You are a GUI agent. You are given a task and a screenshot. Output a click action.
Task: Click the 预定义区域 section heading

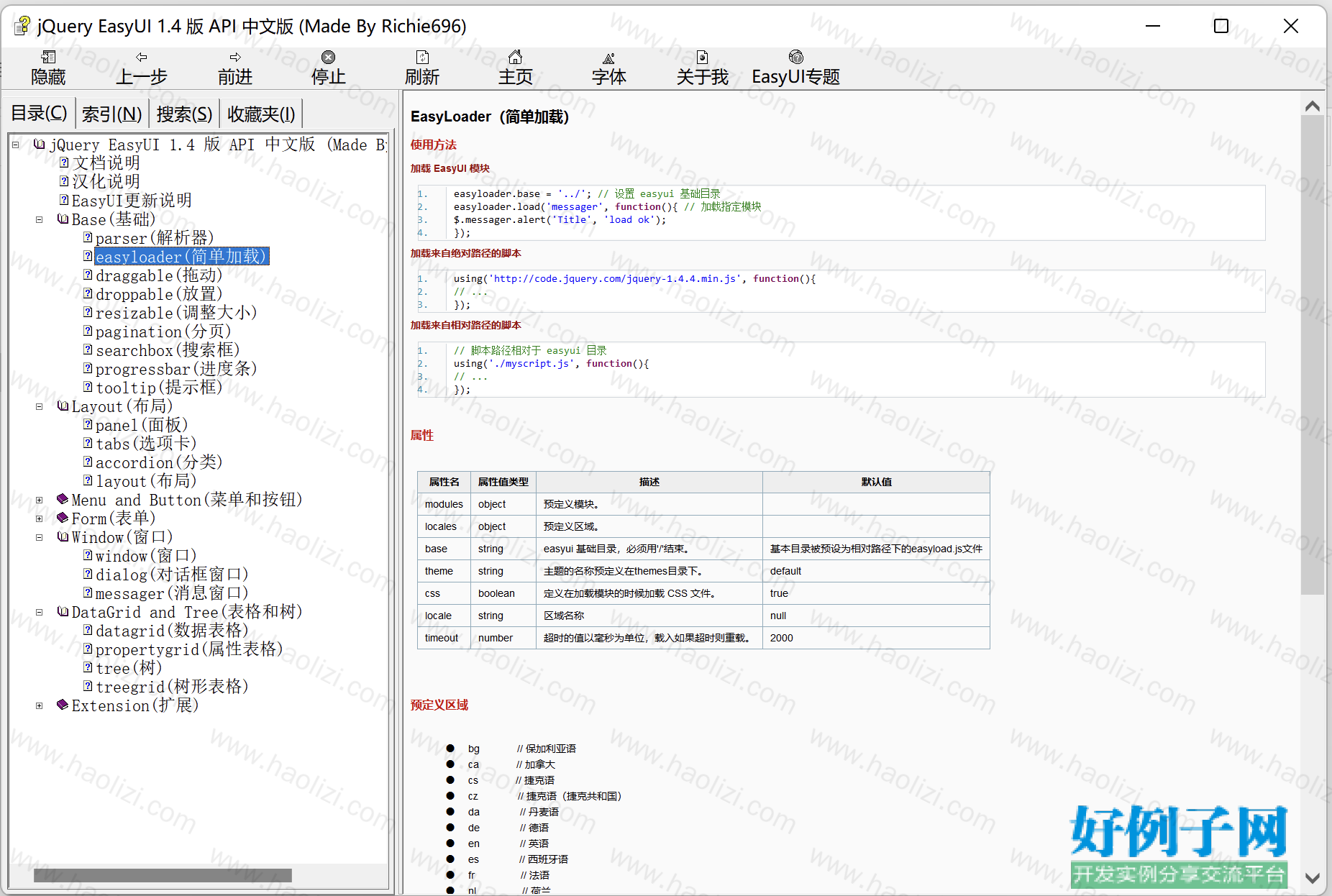pyautogui.click(x=439, y=705)
